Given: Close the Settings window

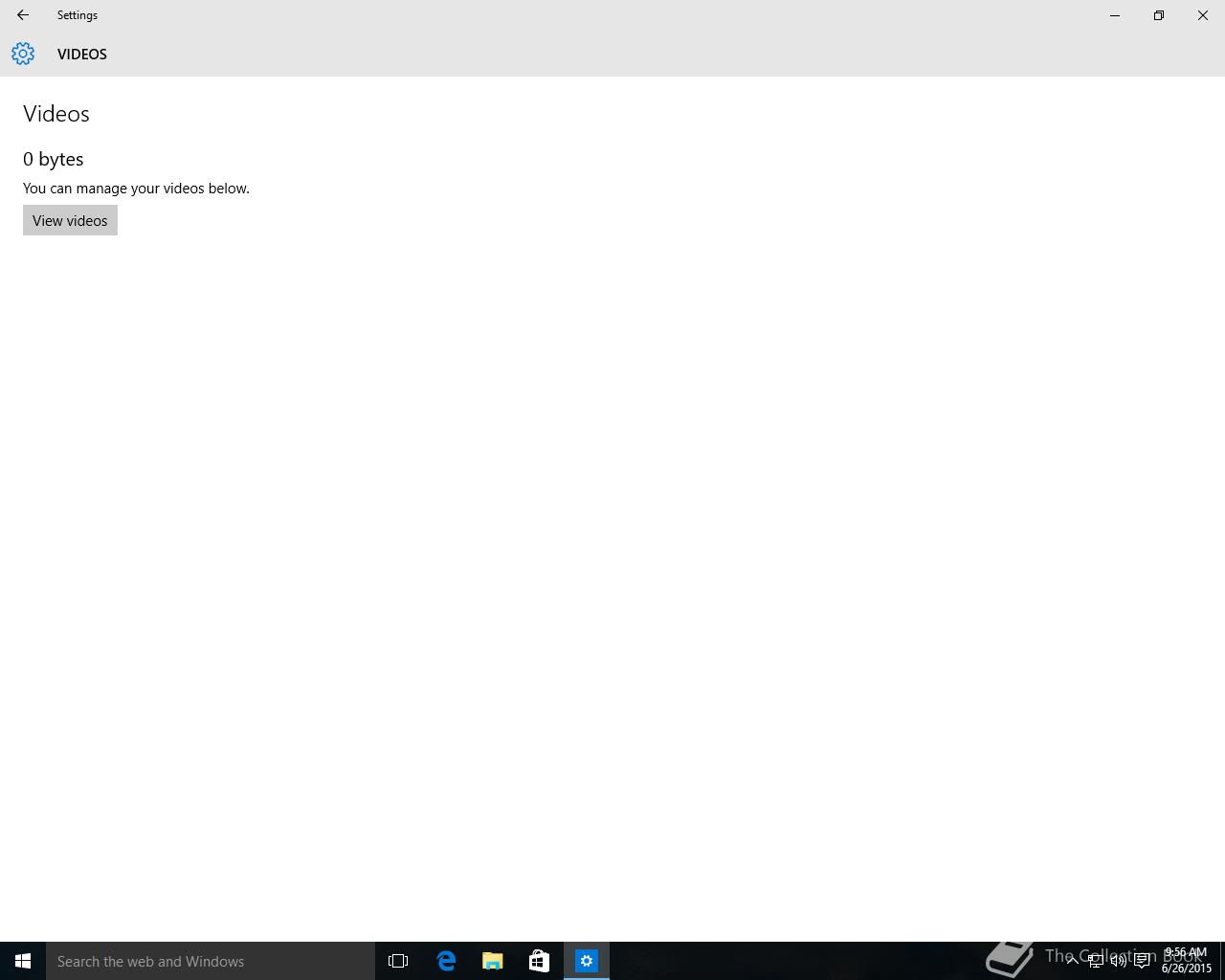Looking at the screenshot, I should pos(1203,15).
